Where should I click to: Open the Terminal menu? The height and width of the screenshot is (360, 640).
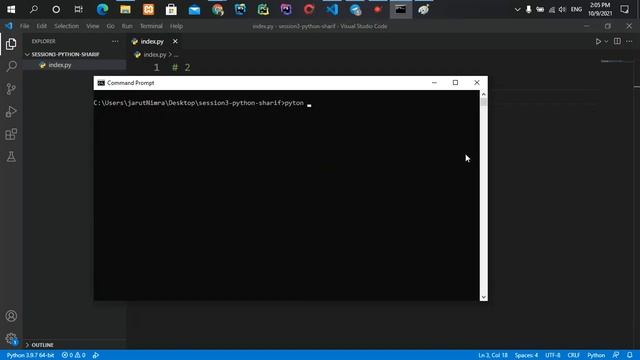pyautogui.click(x=151, y=26)
